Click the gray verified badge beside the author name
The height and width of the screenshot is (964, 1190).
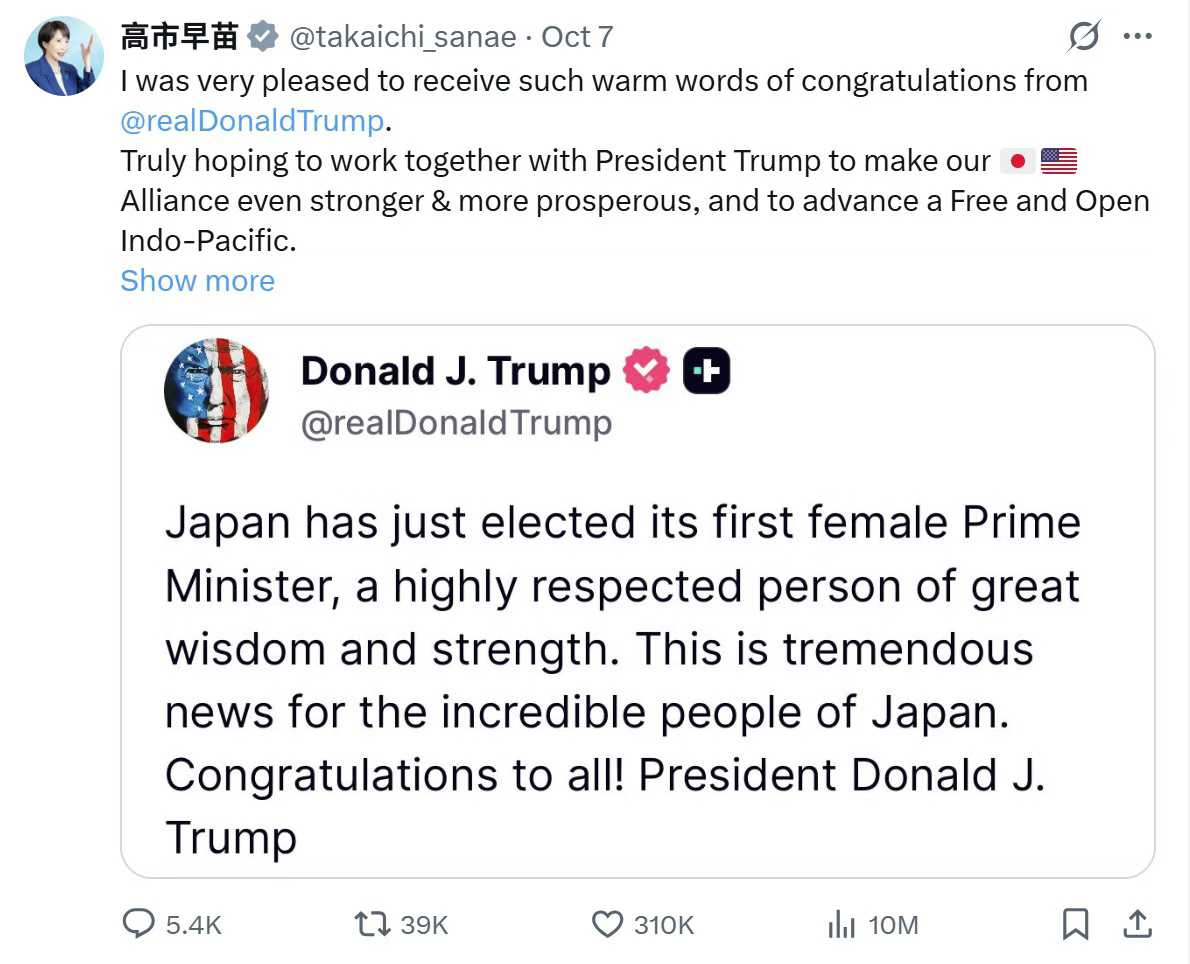pyautogui.click(x=262, y=37)
